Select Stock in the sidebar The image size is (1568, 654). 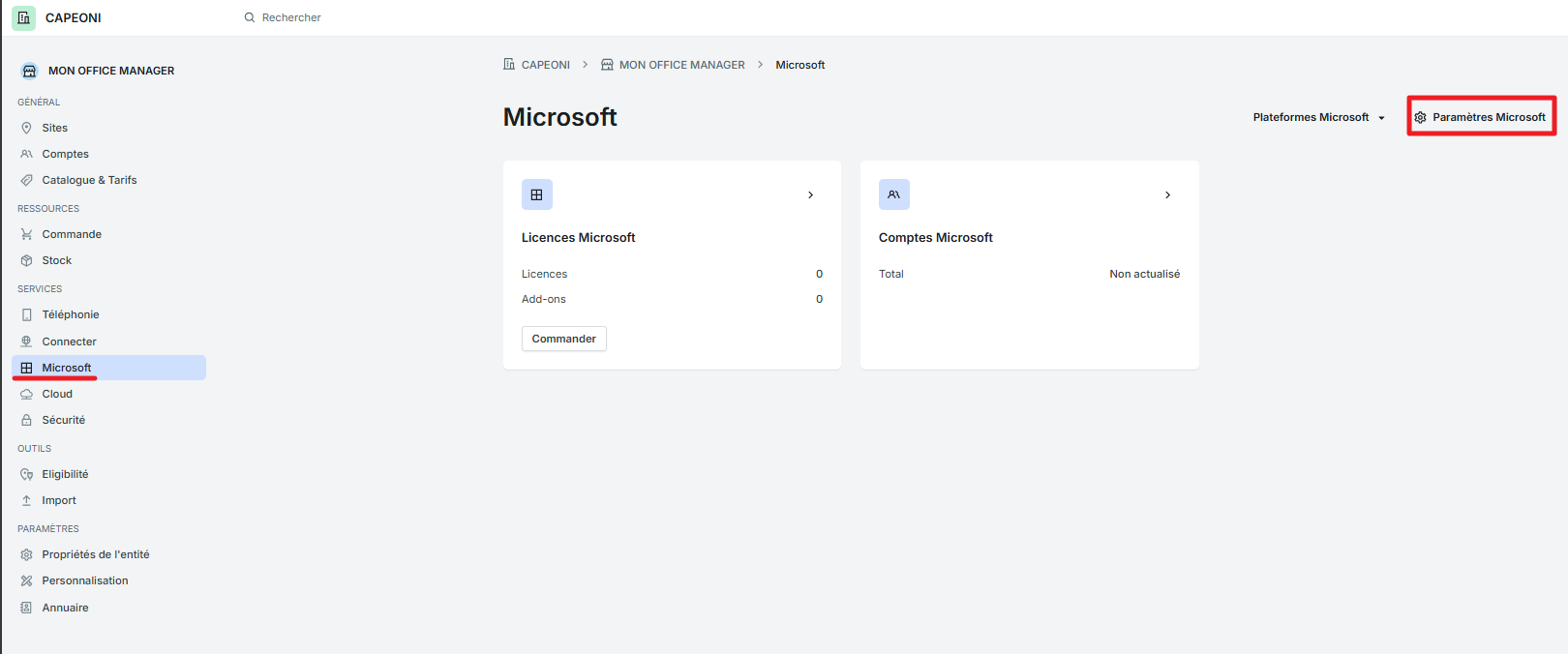point(108,260)
